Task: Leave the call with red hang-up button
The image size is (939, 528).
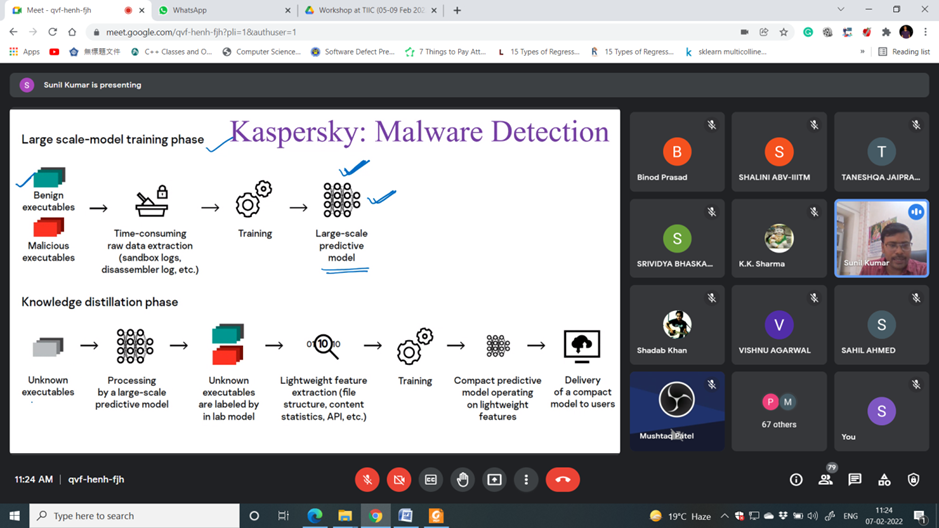Action: click(x=563, y=480)
